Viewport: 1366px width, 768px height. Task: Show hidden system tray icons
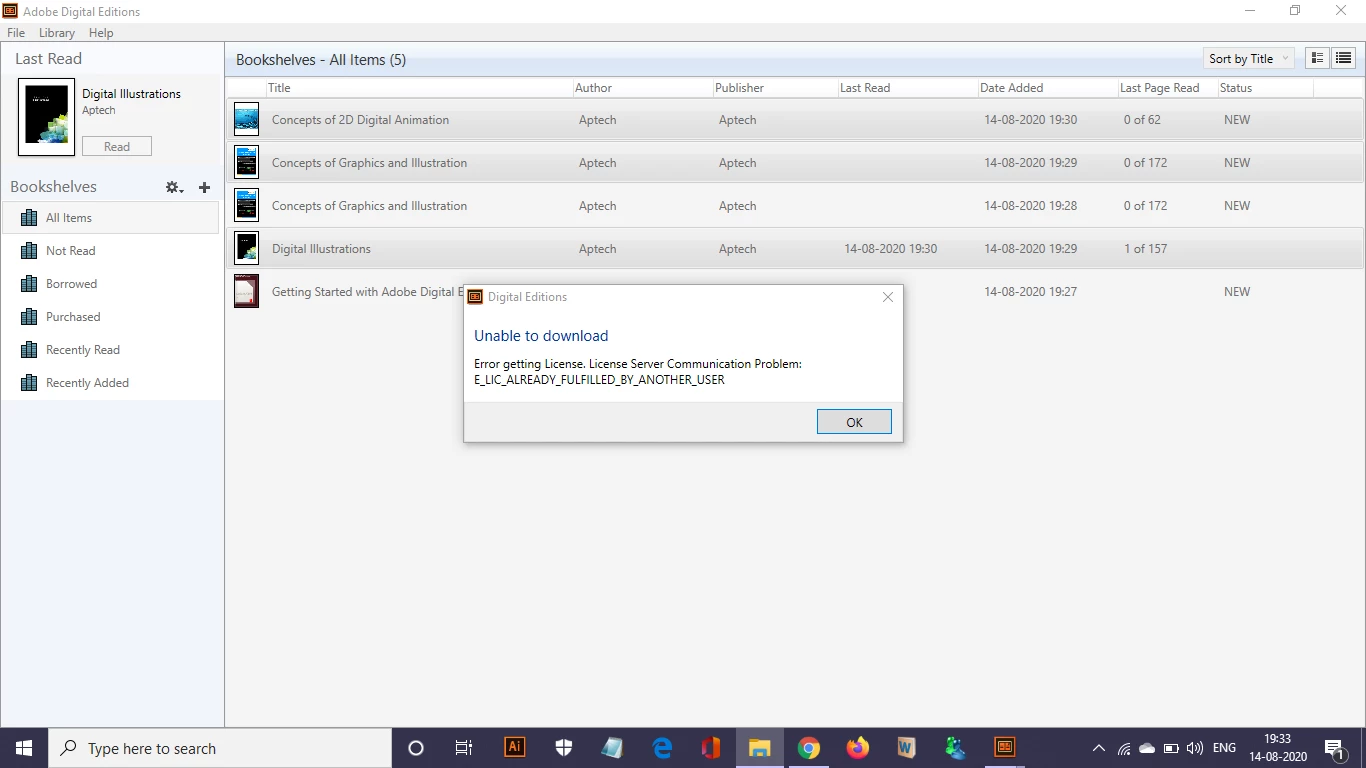click(1099, 749)
